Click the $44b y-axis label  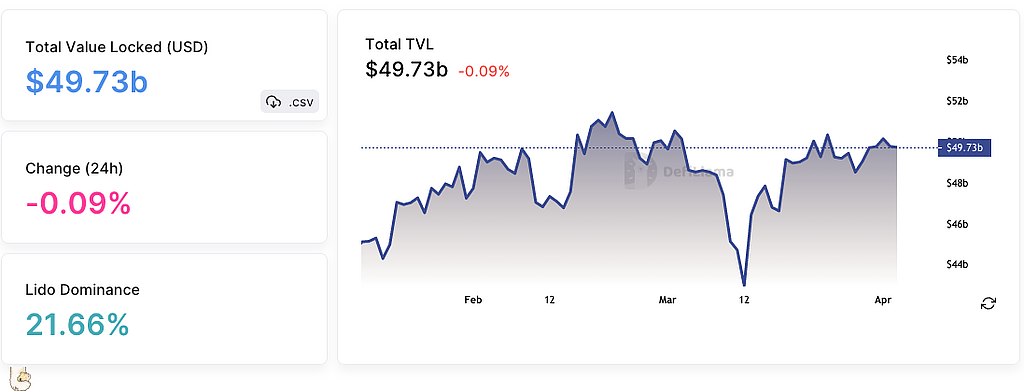[x=957, y=264]
